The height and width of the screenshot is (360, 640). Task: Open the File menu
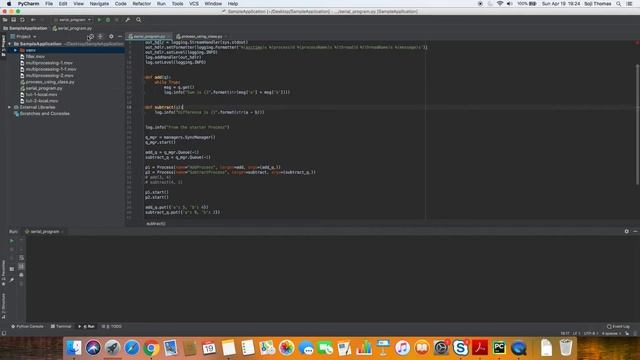[49, 4]
